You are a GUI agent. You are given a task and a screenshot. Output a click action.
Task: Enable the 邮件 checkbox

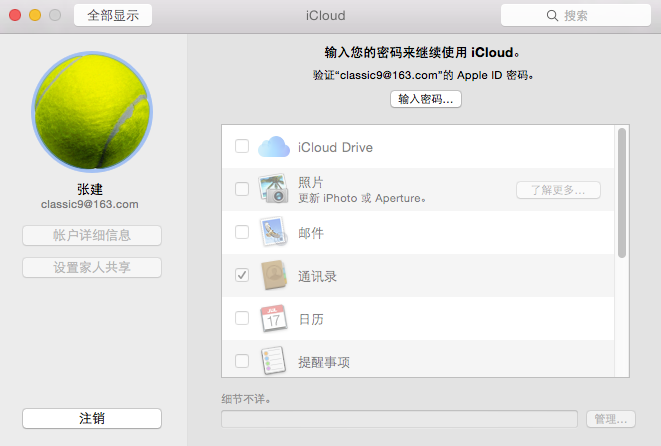(242, 232)
